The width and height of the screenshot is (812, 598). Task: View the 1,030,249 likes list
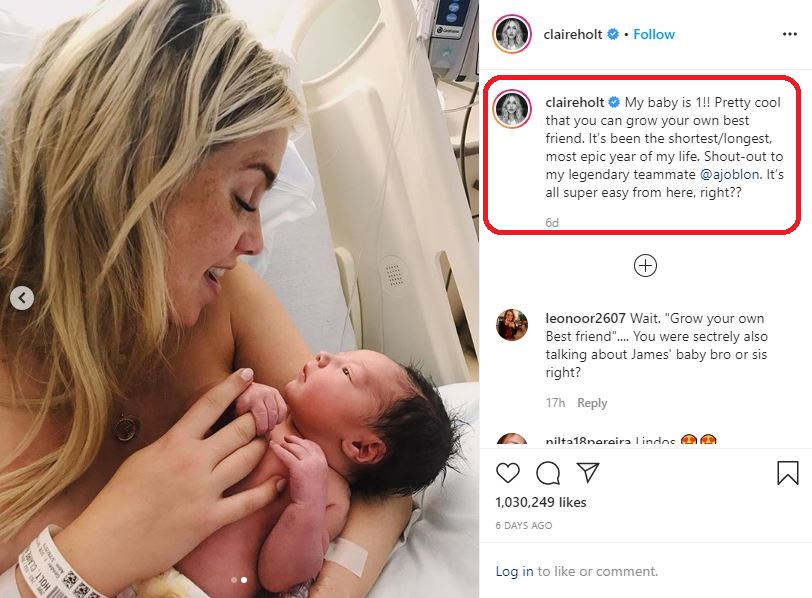point(541,502)
